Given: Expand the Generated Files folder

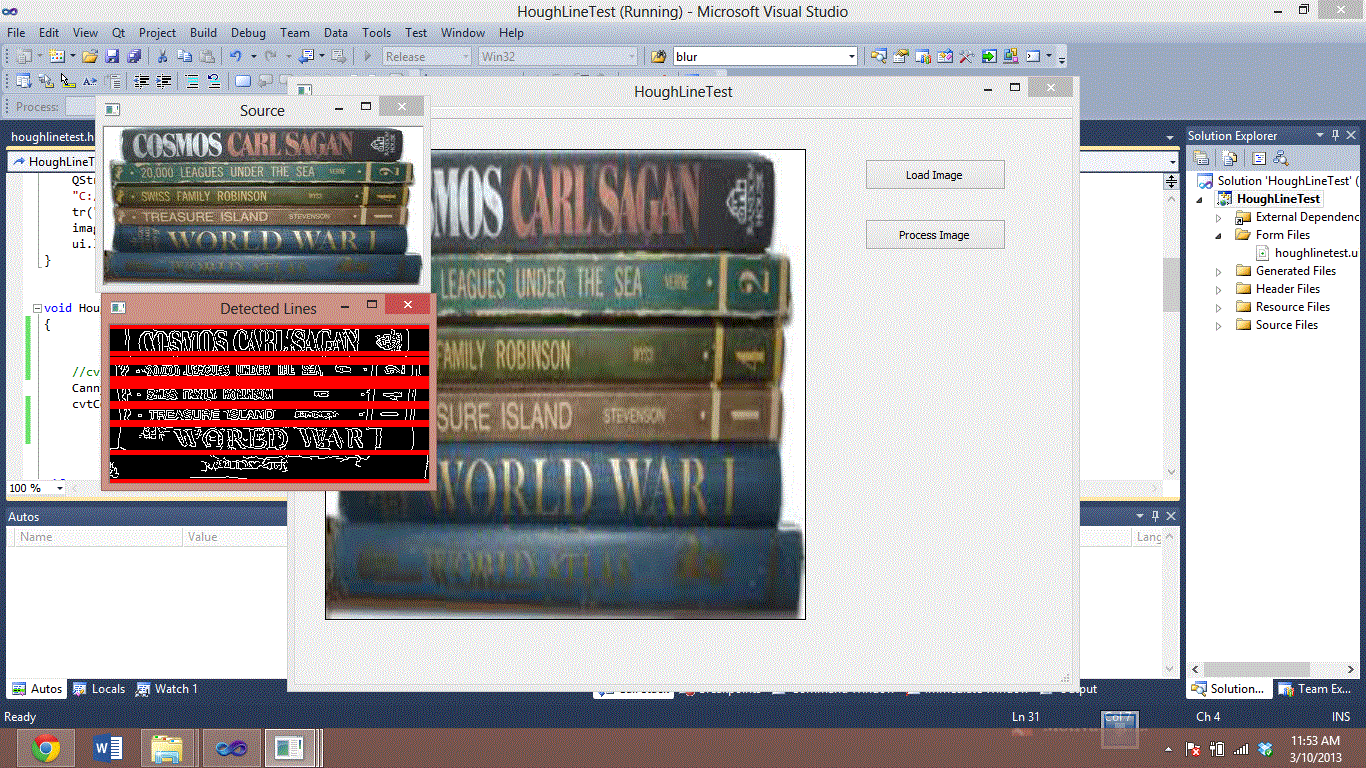Looking at the screenshot, I should coord(1218,271).
